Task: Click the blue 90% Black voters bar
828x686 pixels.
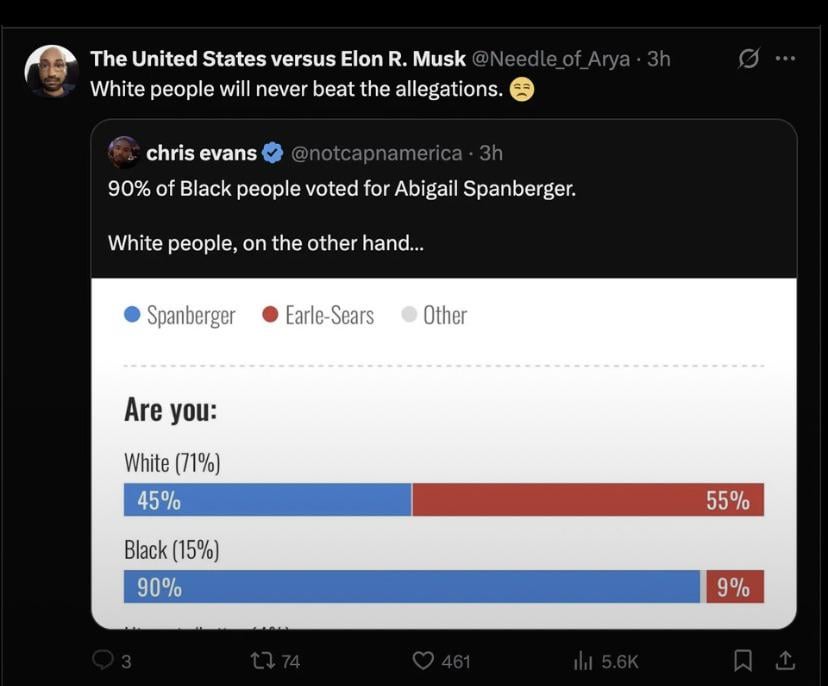Action: [x=411, y=587]
